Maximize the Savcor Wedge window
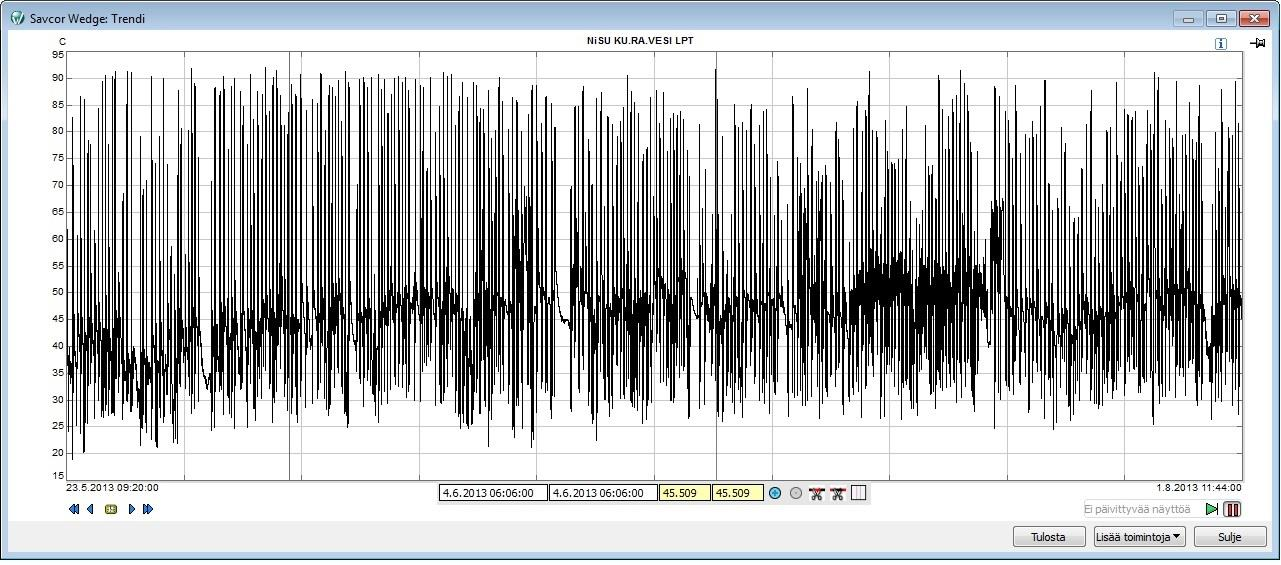 1221,19
